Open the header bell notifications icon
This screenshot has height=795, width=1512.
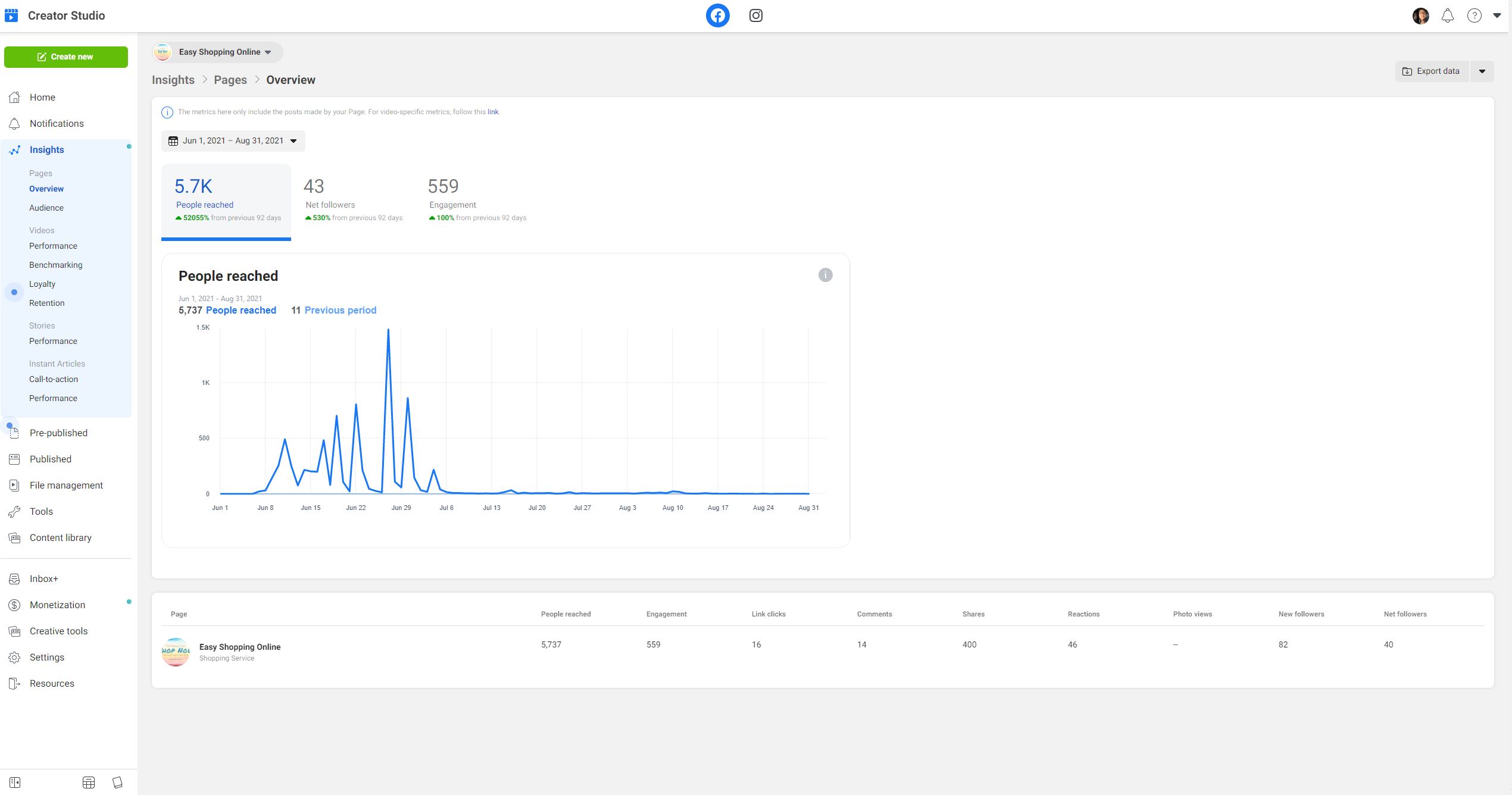(x=1447, y=16)
